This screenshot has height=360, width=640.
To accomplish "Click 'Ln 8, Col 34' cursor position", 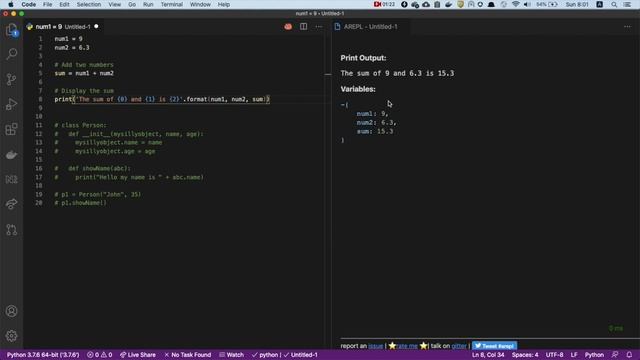I will pyautogui.click(x=488, y=355).
